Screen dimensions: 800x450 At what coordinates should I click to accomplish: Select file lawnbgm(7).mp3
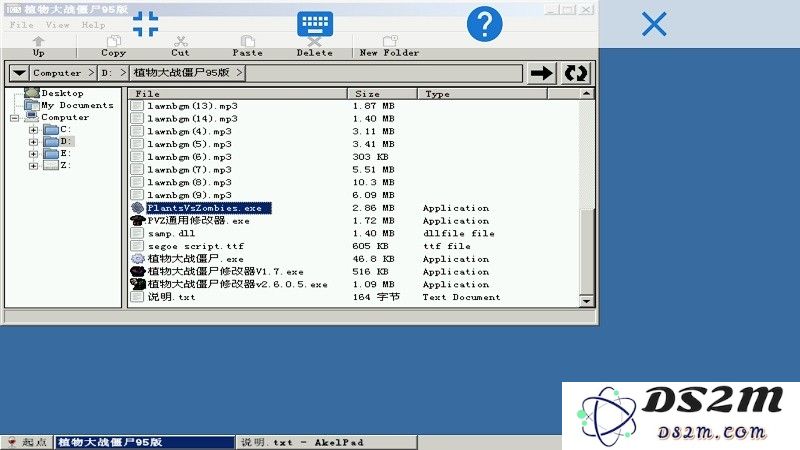pyautogui.click(x=189, y=169)
